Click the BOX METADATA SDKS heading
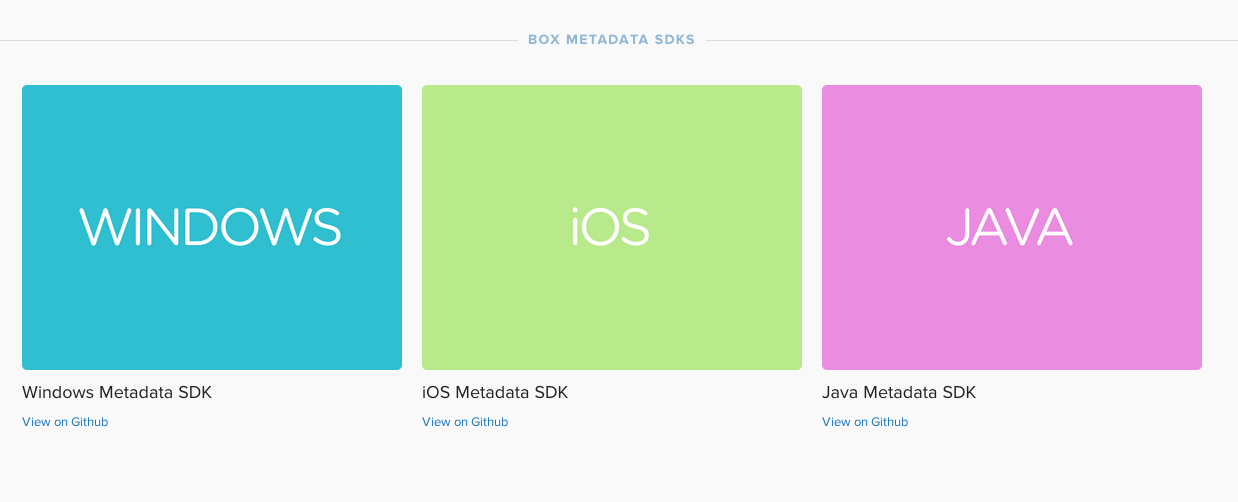Screen dimensions: 1238x502 tap(612, 40)
